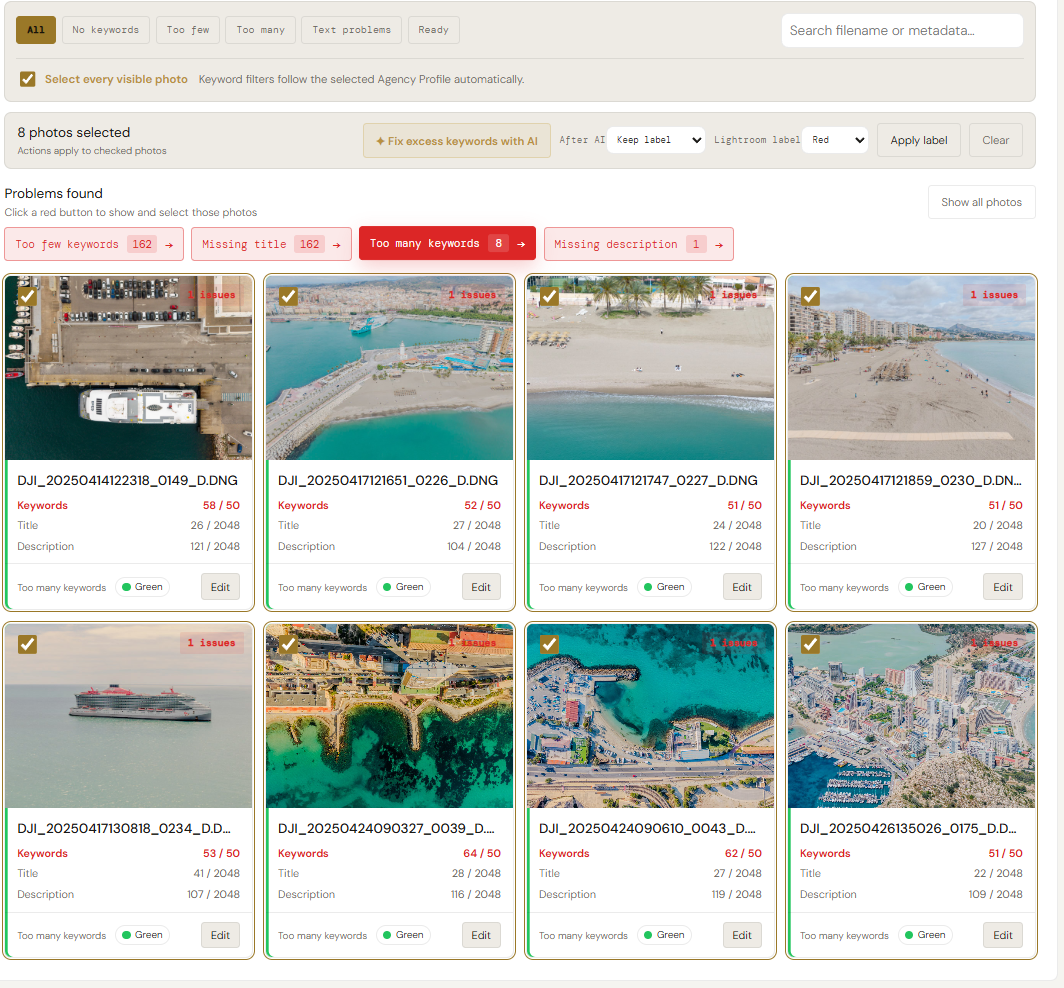The image size is (1064, 988).
Task: Edit photo DJI_20250414122318_0149_D.DNG
Action: pos(220,588)
